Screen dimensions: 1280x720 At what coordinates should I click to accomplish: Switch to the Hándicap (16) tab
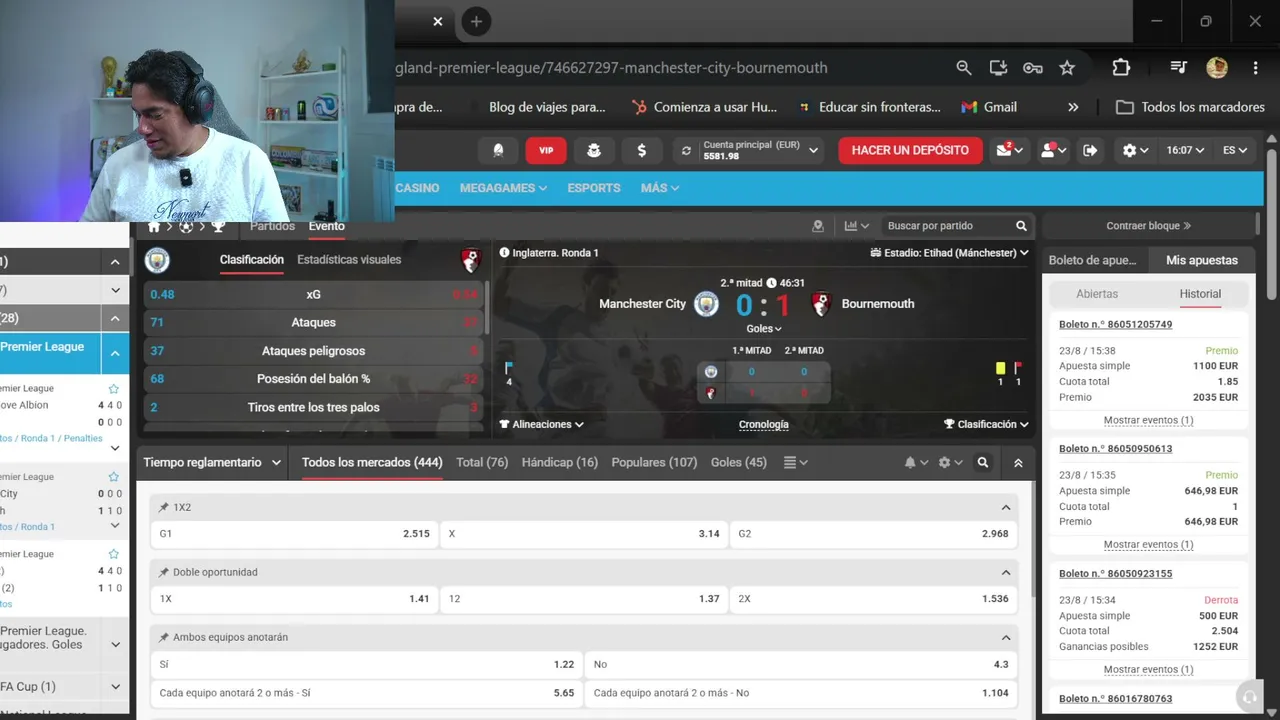tap(559, 463)
